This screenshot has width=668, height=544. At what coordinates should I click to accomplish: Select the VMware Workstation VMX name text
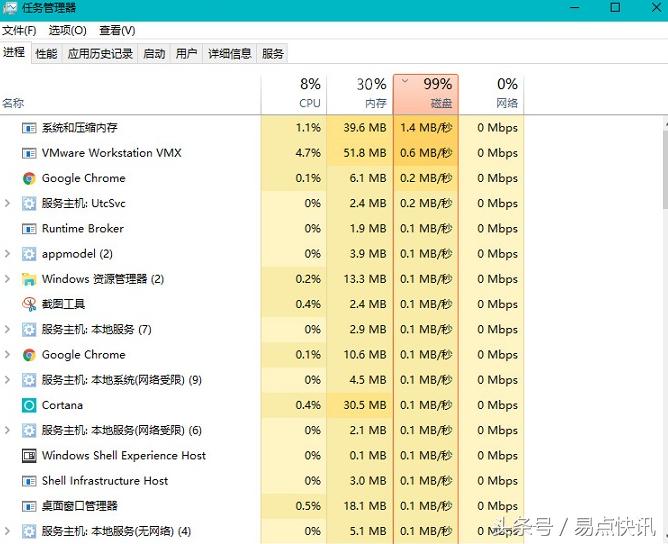112,153
